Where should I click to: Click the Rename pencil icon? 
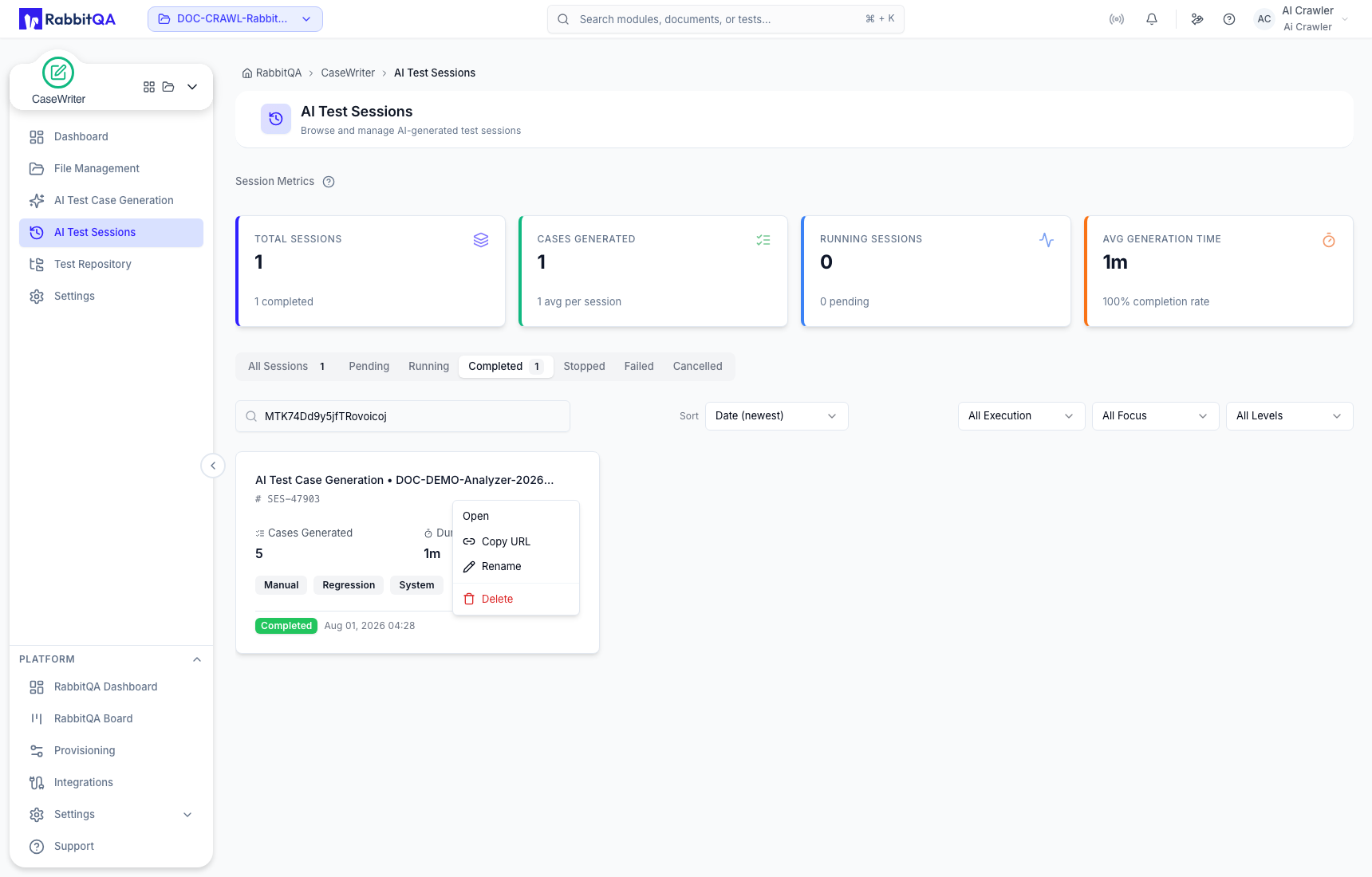pyautogui.click(x=469, y=567)
